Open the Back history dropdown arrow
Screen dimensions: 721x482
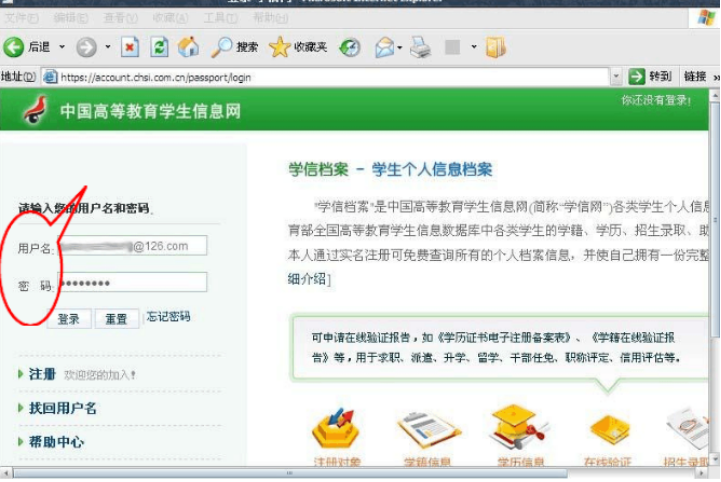(62, 47)
